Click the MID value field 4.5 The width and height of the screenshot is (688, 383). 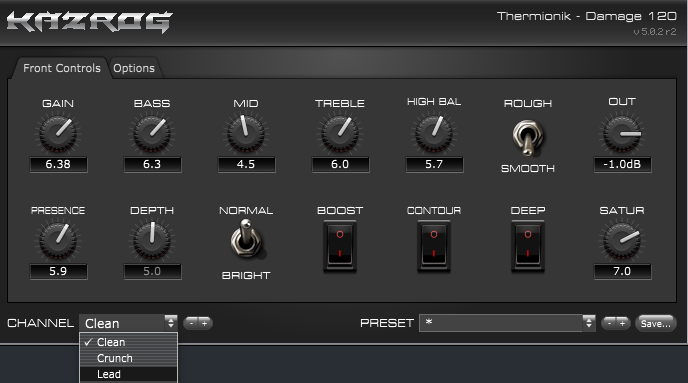pos(246,164)
